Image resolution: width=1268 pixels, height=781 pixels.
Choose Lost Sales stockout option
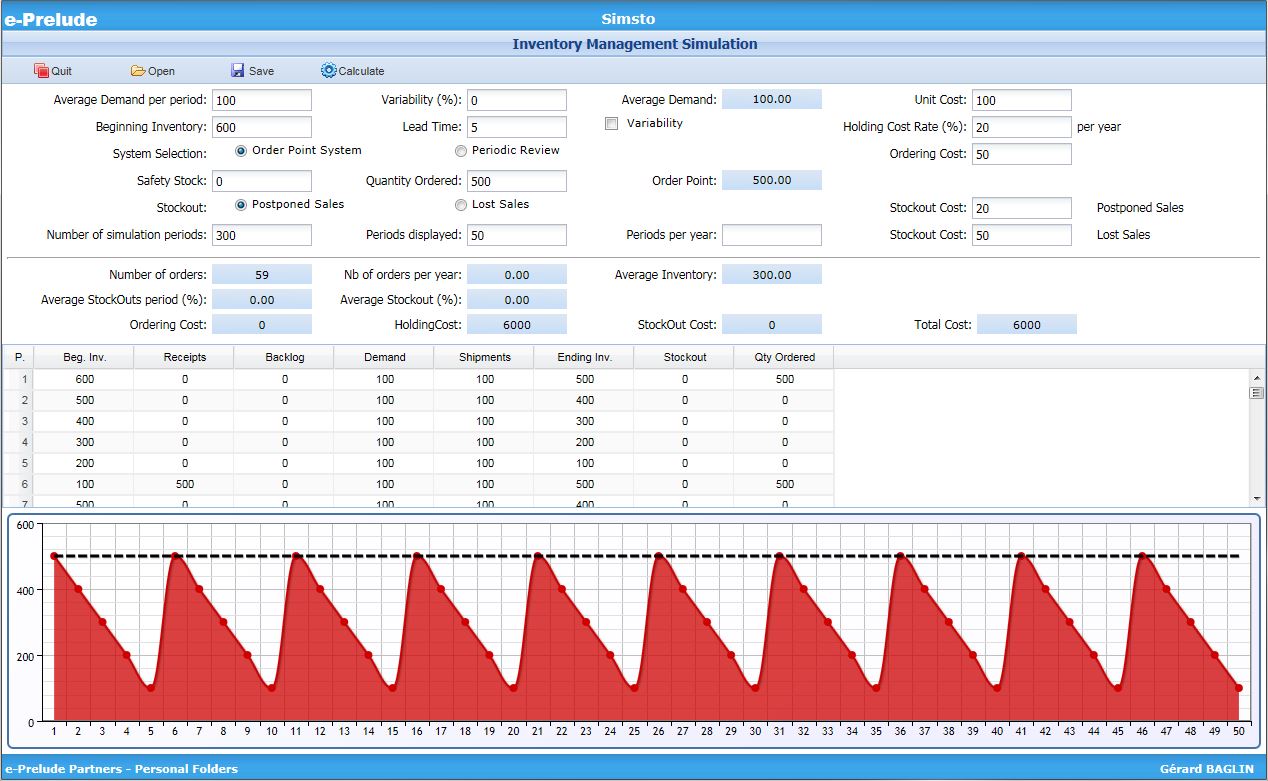[x=461, y=205]
